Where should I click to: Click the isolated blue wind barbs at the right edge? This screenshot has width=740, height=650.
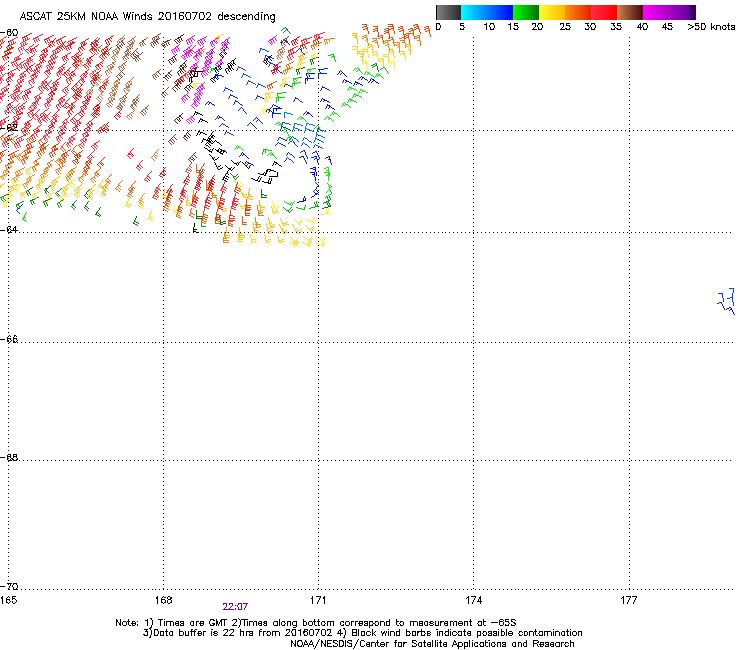[x=727, y=301]
